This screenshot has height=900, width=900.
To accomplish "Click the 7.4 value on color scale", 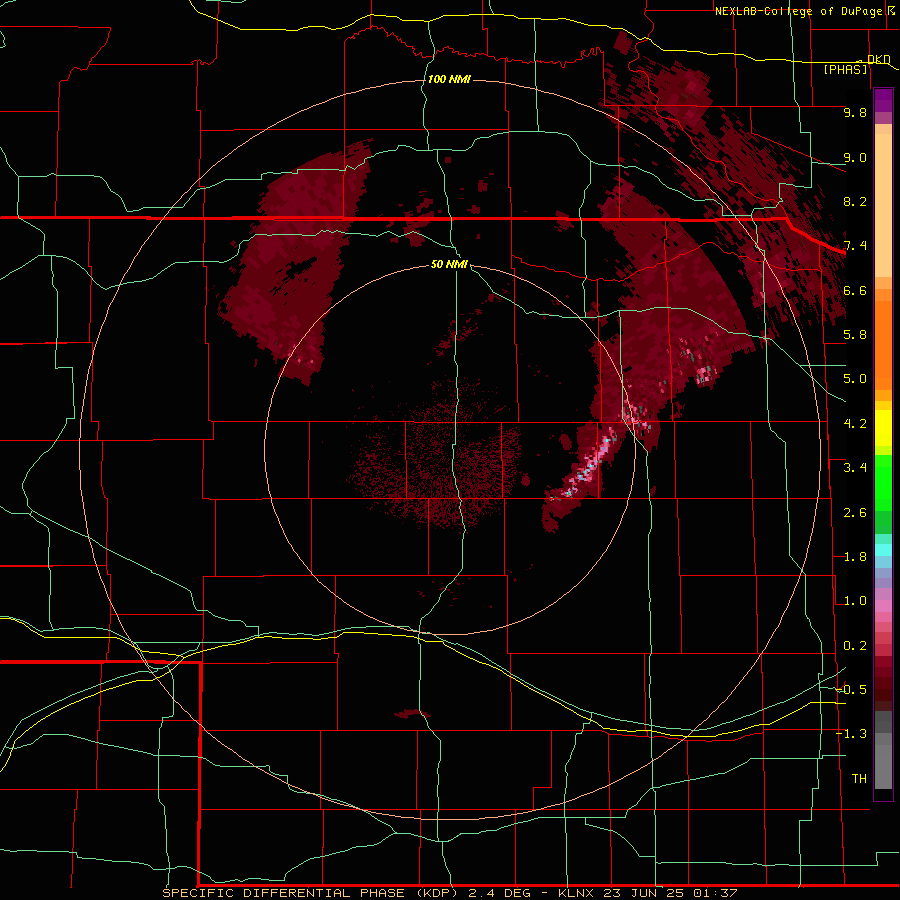I will 855,246.
